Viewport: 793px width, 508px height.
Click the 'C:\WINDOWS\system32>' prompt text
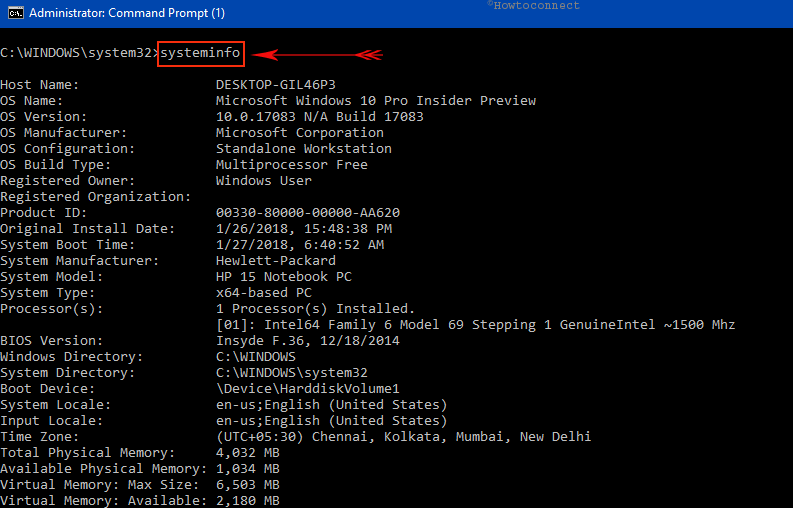click(80, 53)
